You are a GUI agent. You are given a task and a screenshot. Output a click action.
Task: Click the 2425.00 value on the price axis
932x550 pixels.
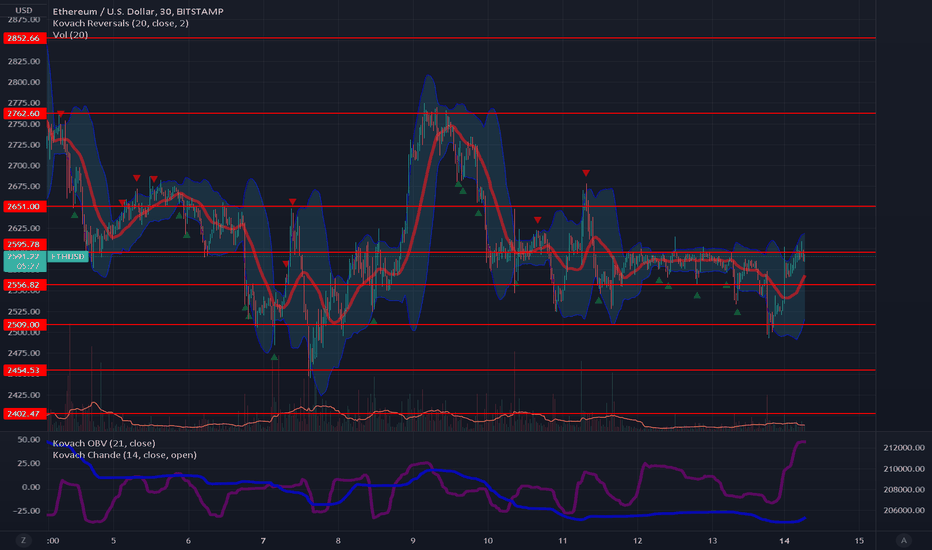(24, 395)
